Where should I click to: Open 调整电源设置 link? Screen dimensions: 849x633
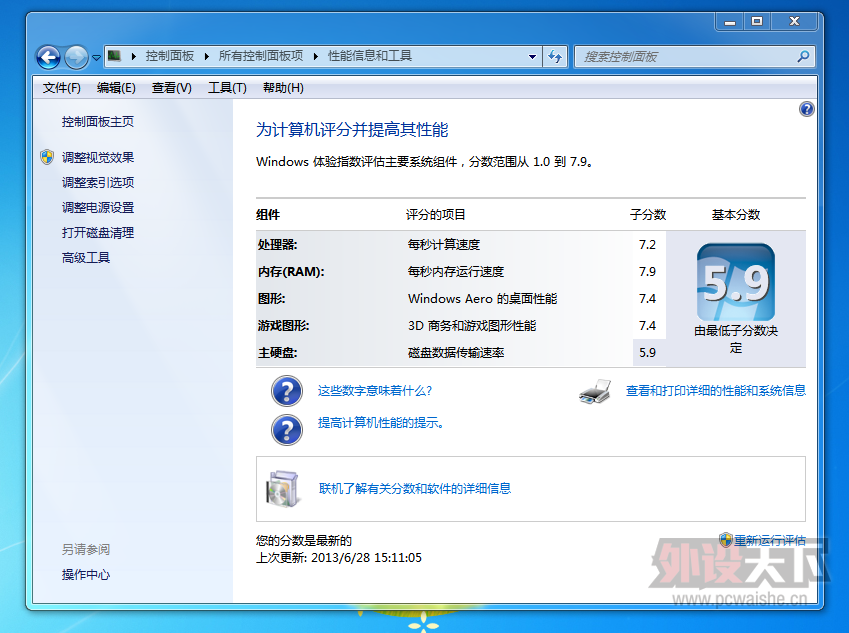click(97, 207)
